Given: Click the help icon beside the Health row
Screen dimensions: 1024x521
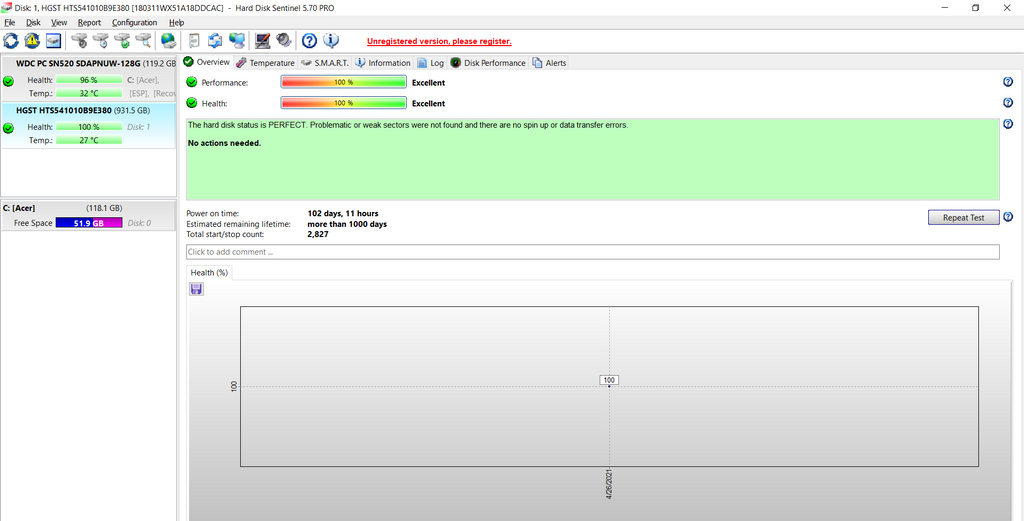Looking at the screenshot, I should (x=1008, y=103).
